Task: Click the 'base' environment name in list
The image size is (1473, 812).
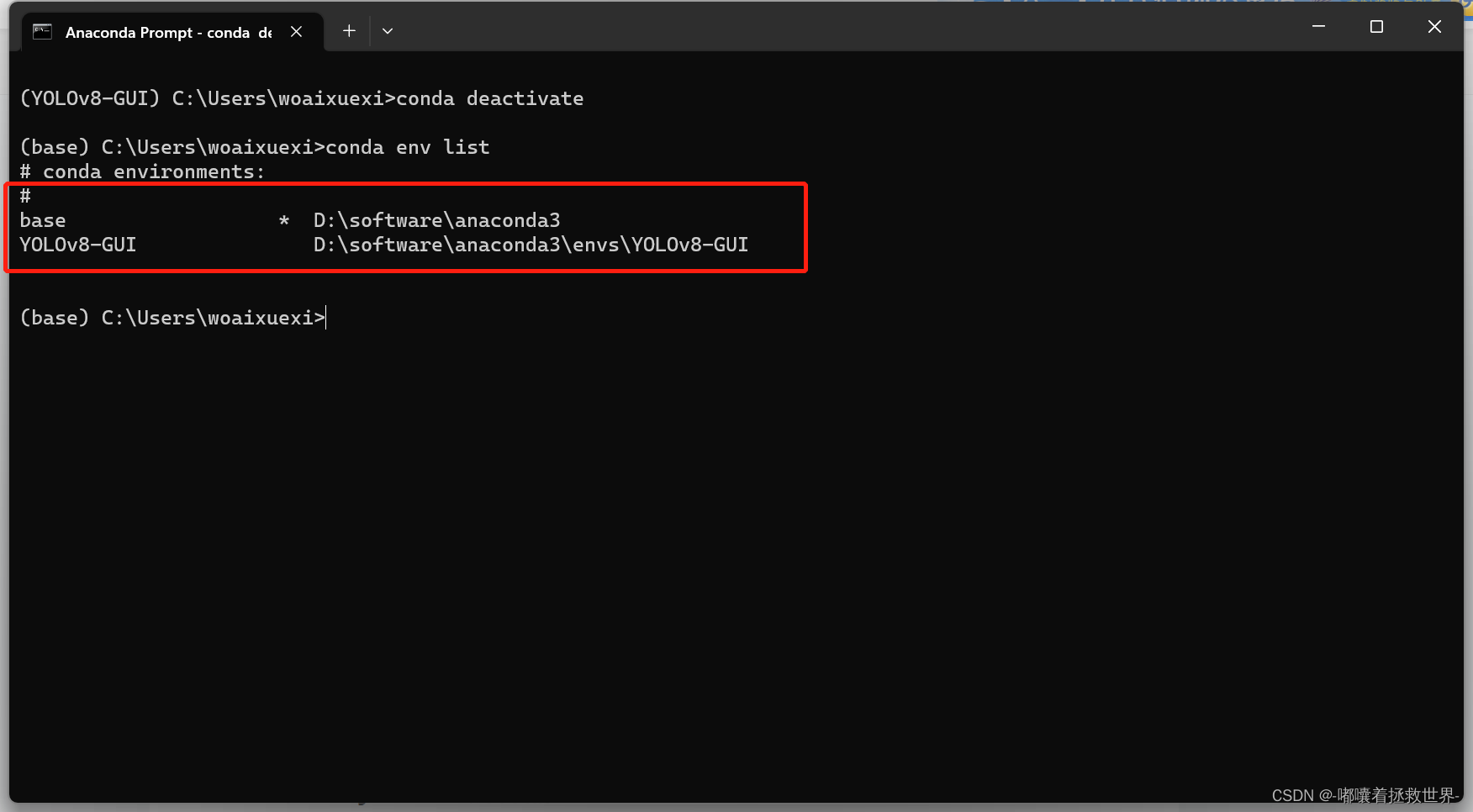Action: 43,220
